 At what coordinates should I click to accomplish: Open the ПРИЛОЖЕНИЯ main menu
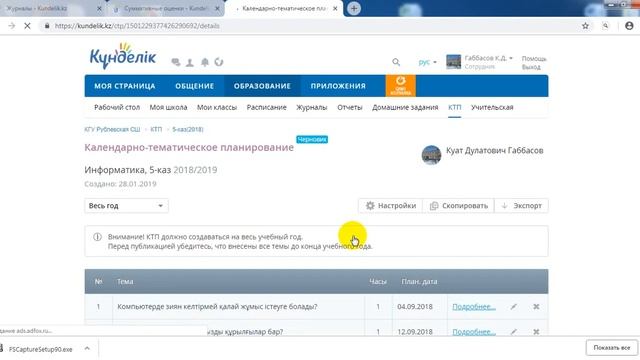338,86
